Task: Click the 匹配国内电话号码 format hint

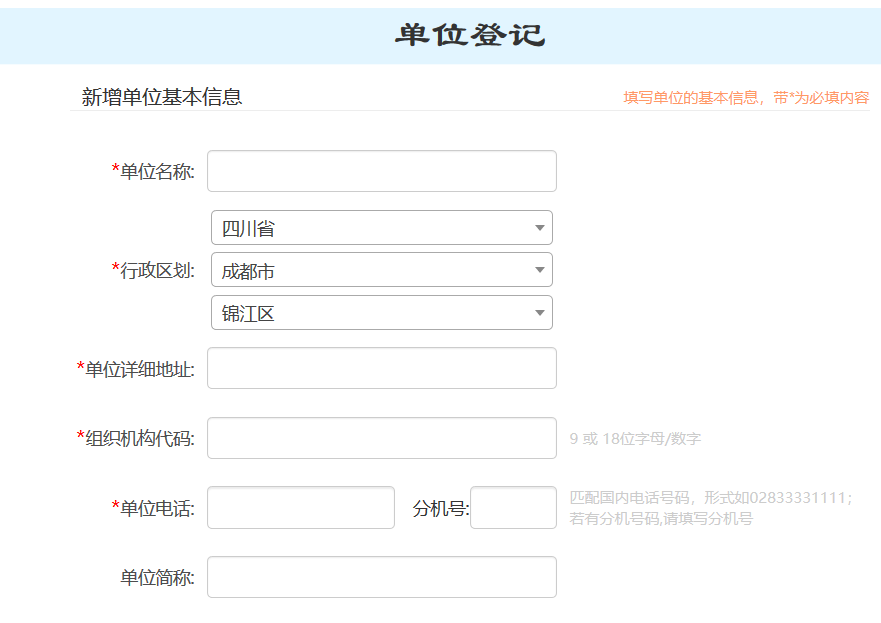Action: coord(710,498)
